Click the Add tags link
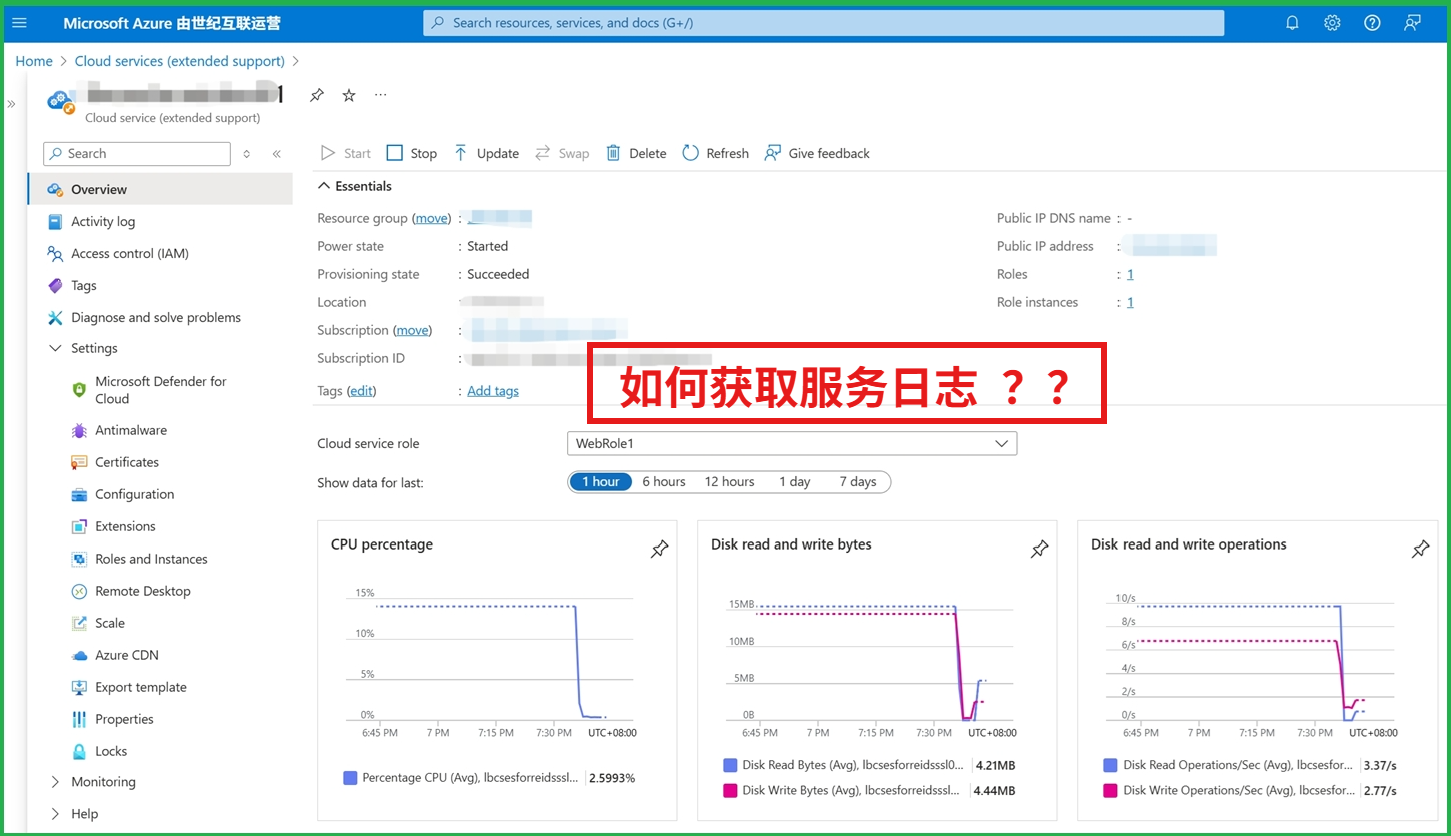This screenshot has width=1451, height=836. (x=493, y=391)
